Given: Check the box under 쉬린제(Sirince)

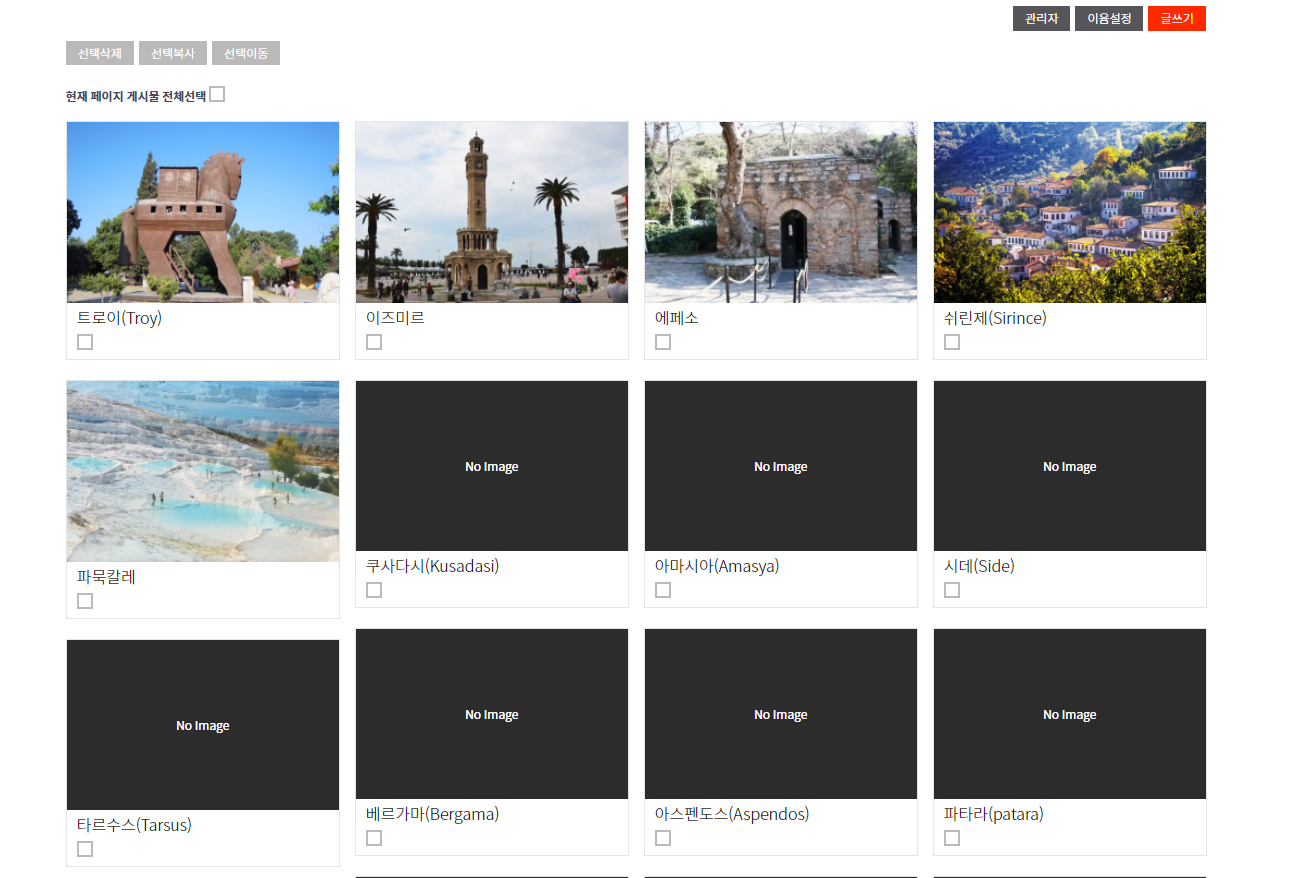Looking at the screenshot, I should [952, 342].
